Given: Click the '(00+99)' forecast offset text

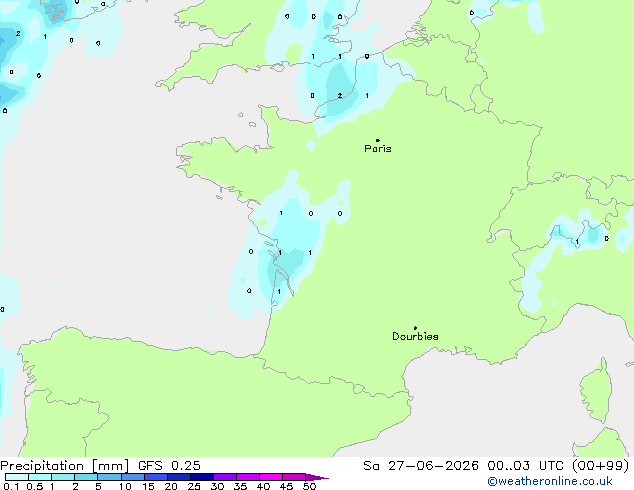Looking at the screenshot, I should click(x=601, y=466).
